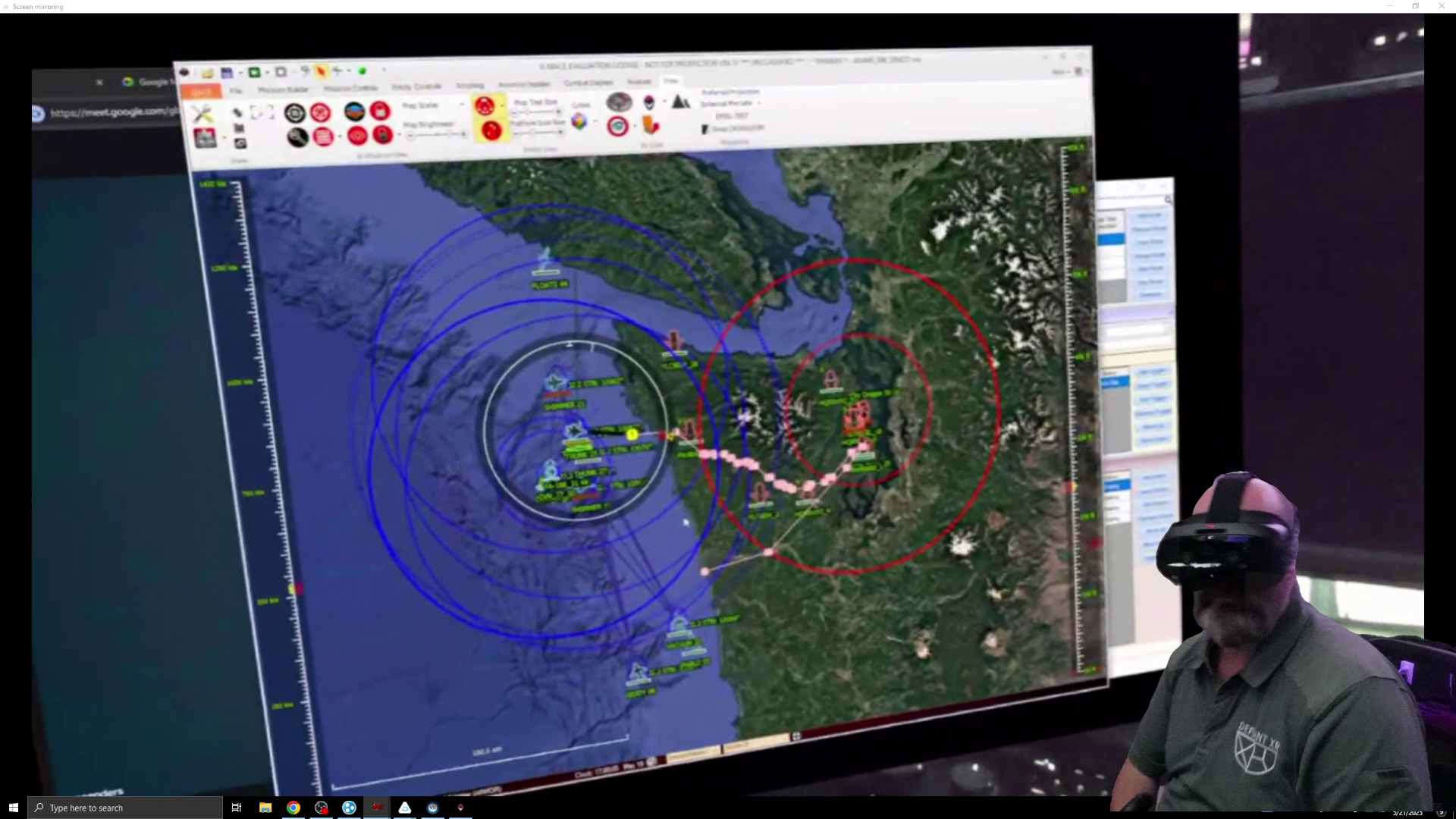Screen dimensions: 1456x819
Task: Click the black concentric target circle icon
Action: pos(295,113)
